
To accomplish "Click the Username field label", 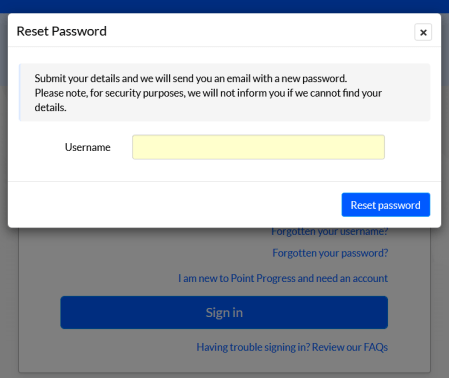I will click(x=88, y=147).
